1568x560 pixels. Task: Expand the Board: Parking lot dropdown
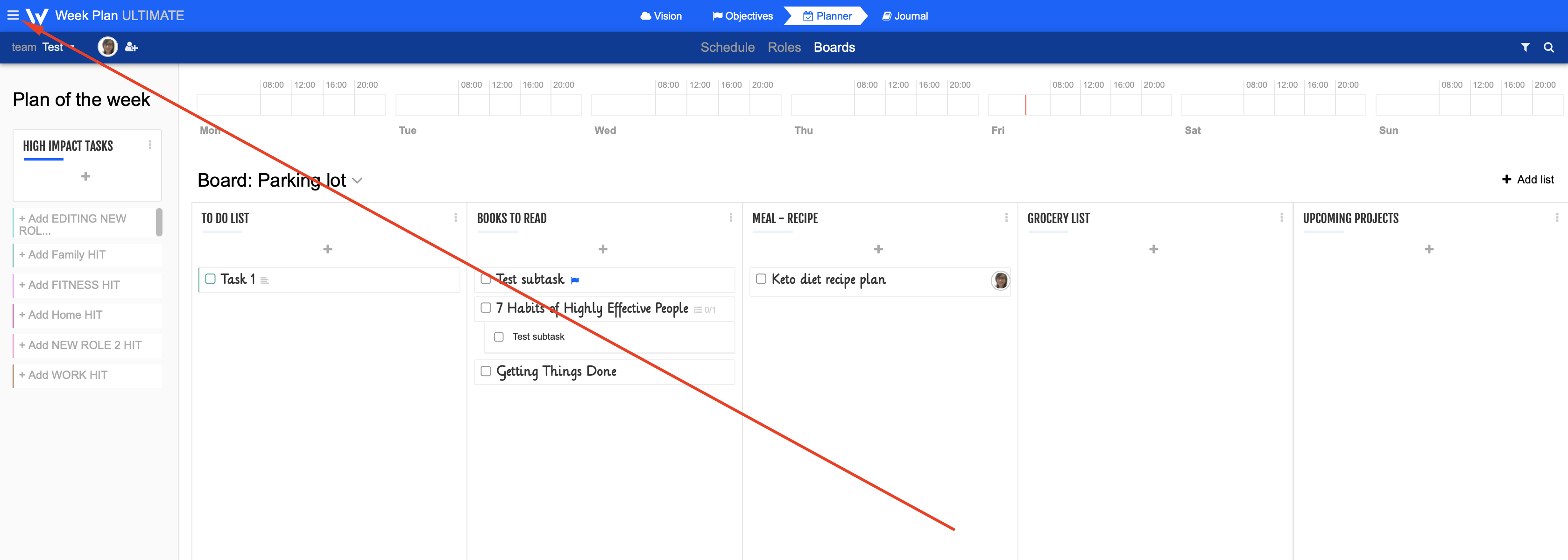pyautogui.click(x=357, y=181)
